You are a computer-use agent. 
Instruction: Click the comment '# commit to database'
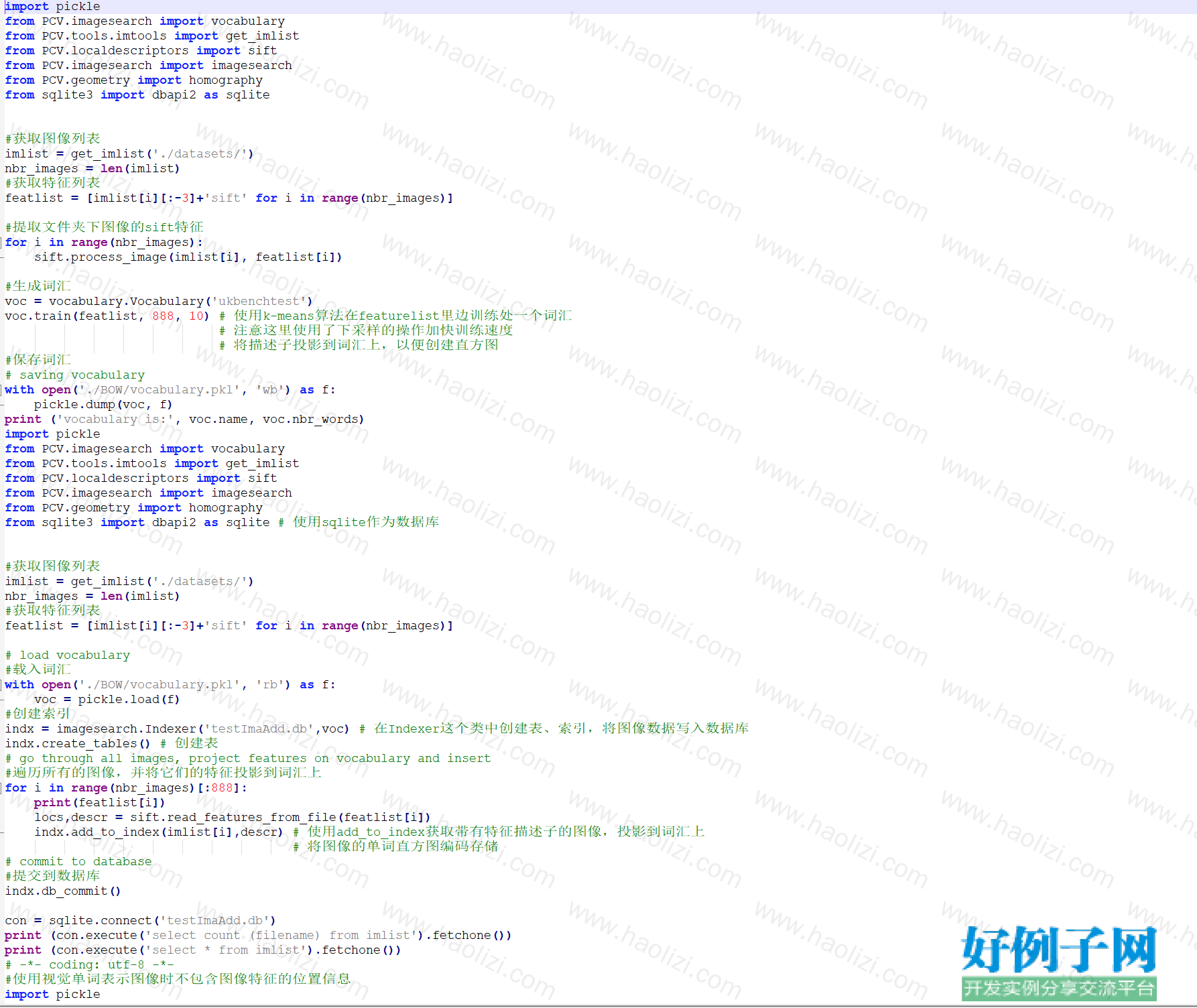(78, 861)
